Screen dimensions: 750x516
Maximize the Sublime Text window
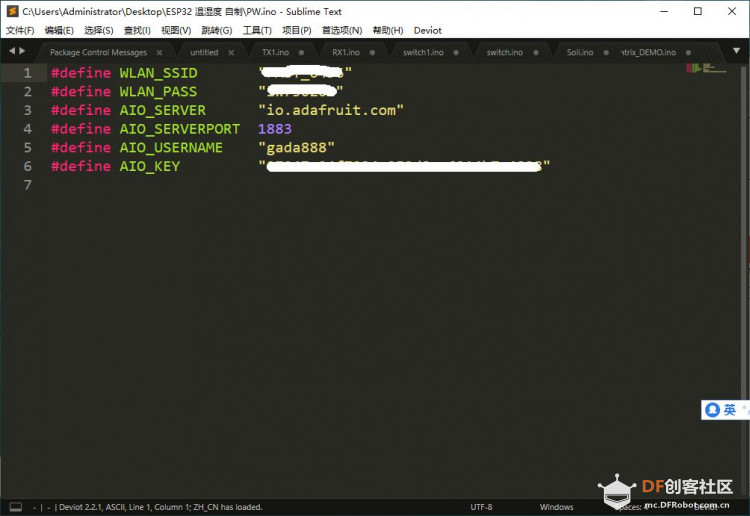pos(698,11)
